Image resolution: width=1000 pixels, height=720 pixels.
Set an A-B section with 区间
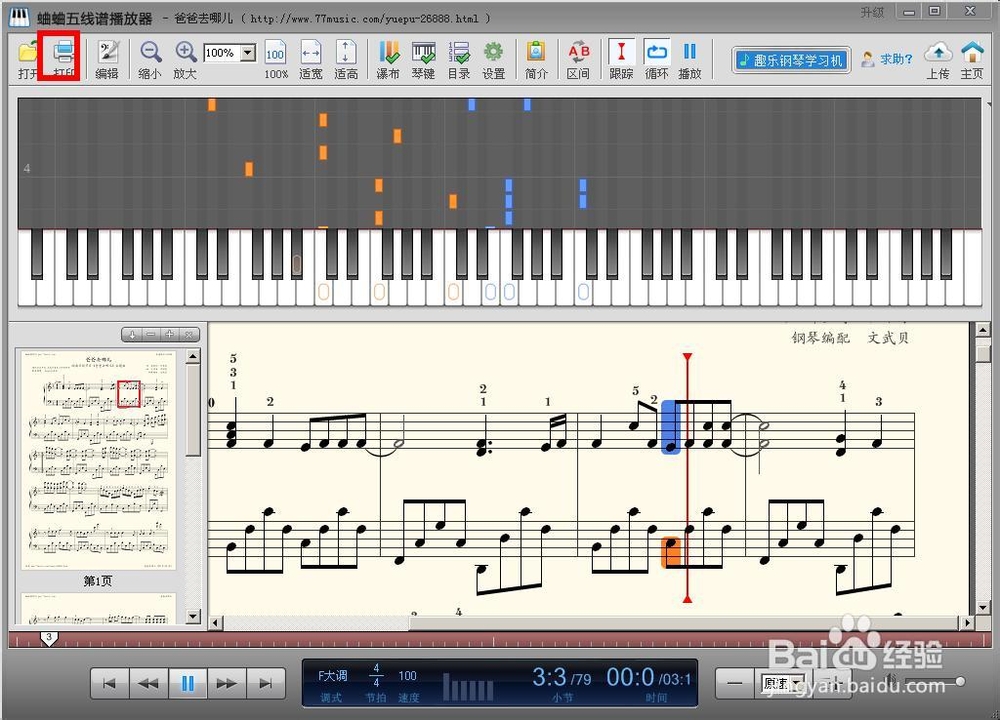click(x=578, y=59)
